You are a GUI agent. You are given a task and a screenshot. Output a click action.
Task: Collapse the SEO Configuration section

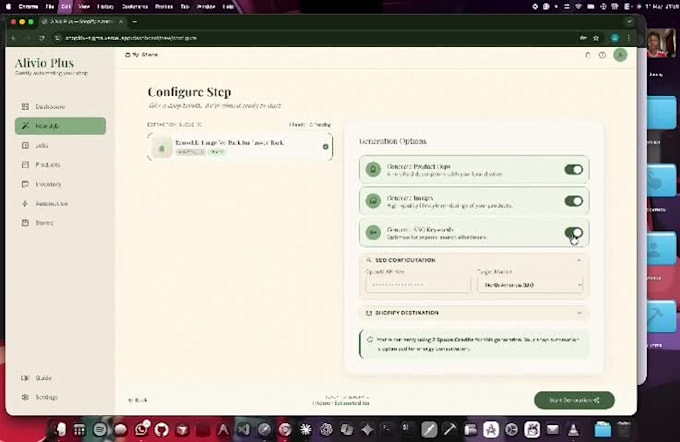(x=579, y=260)
